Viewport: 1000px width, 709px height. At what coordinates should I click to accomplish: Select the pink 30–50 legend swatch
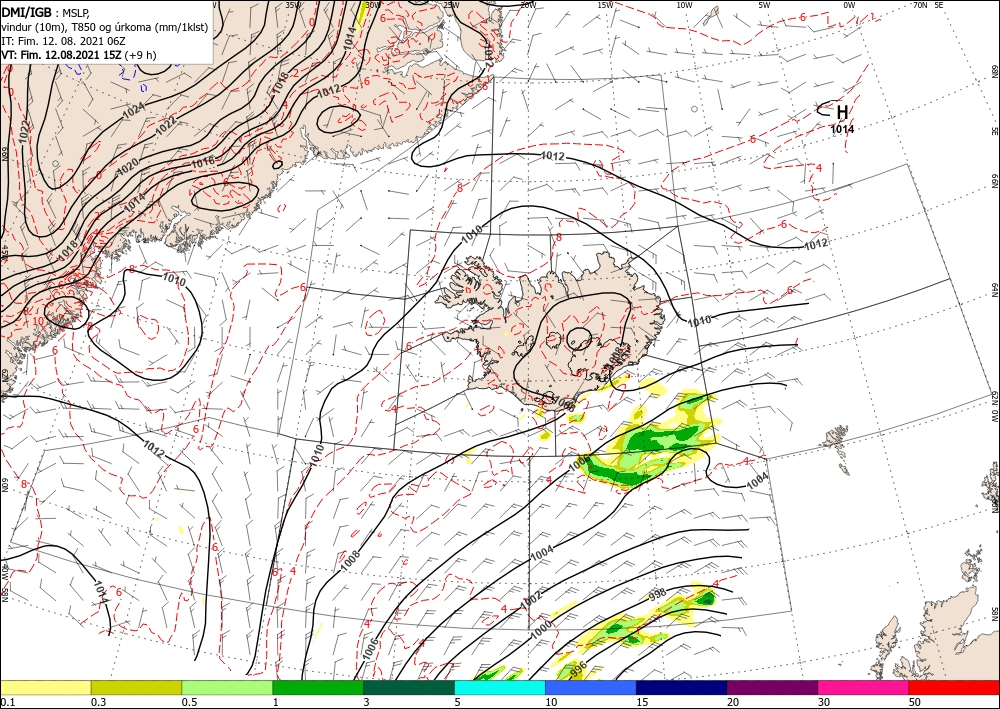864,687
